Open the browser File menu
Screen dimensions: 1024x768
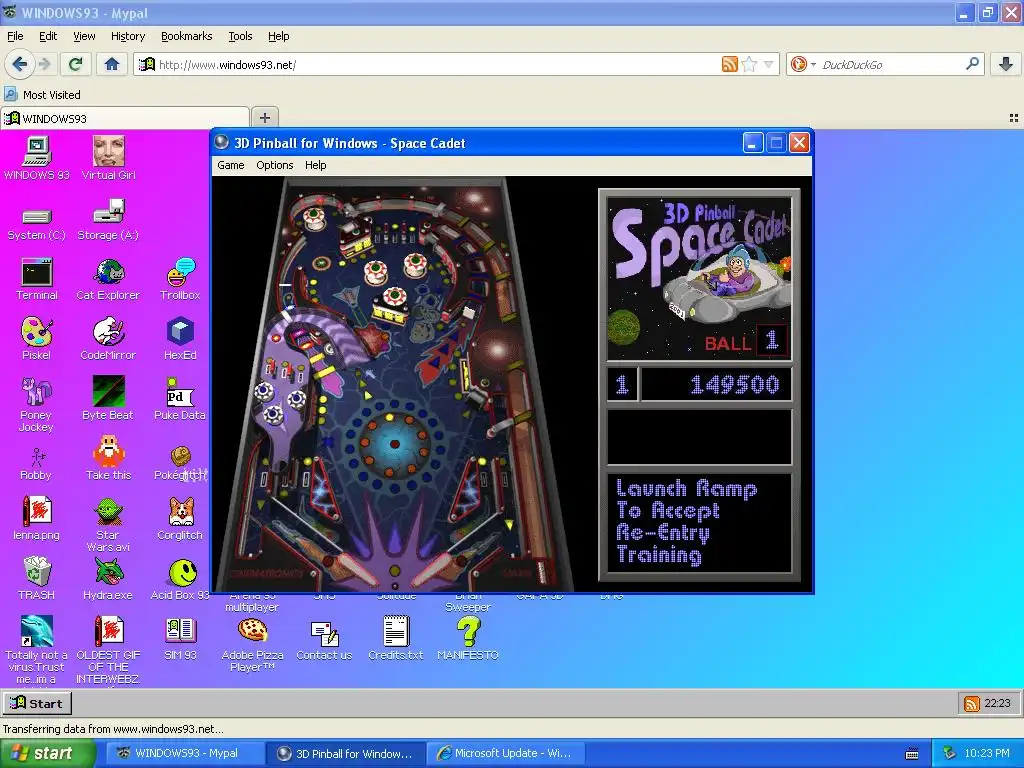click(x=15, y=36)
